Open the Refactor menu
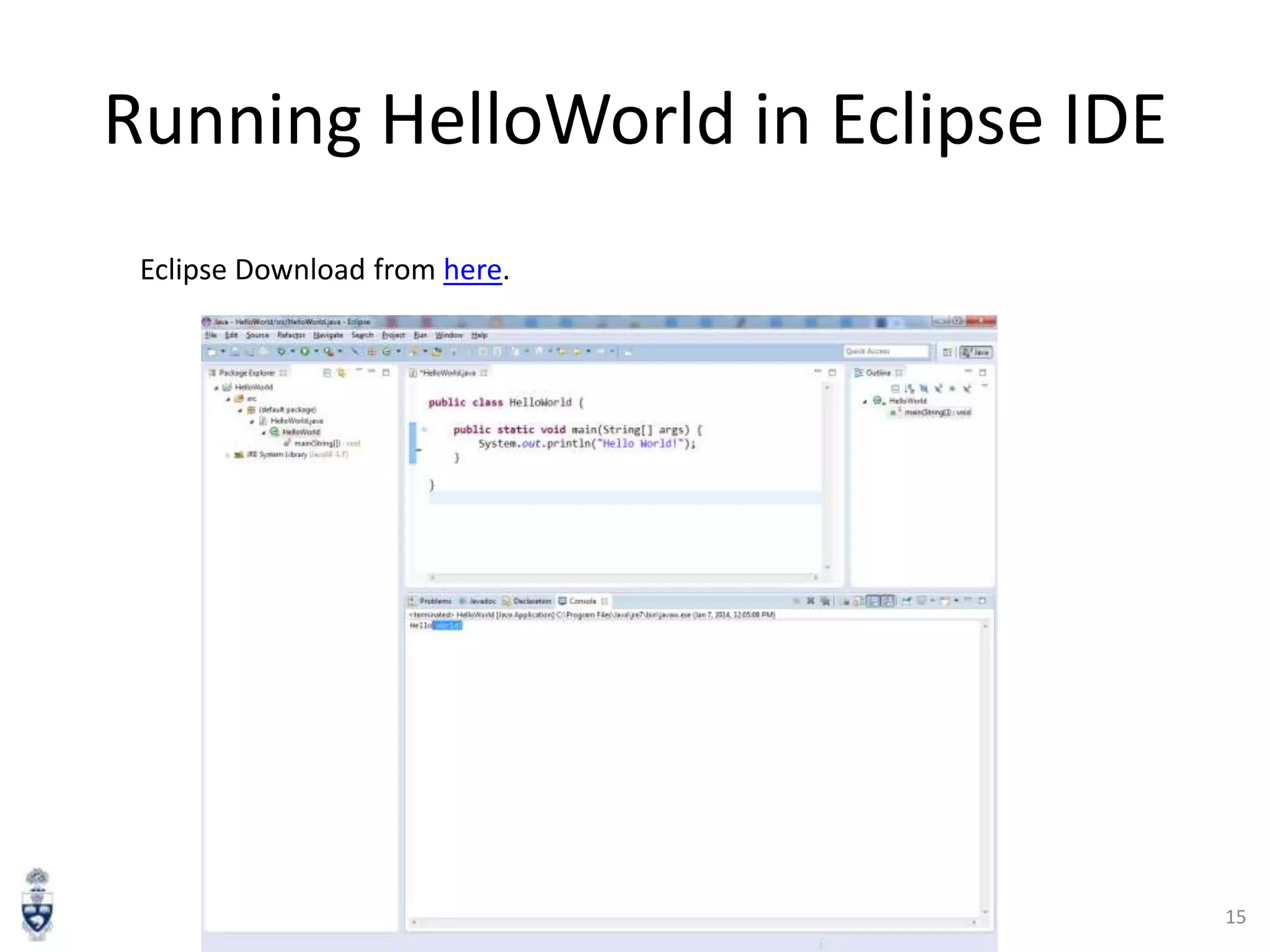Viewport: 1270px width, 952px height. (291, 335)
